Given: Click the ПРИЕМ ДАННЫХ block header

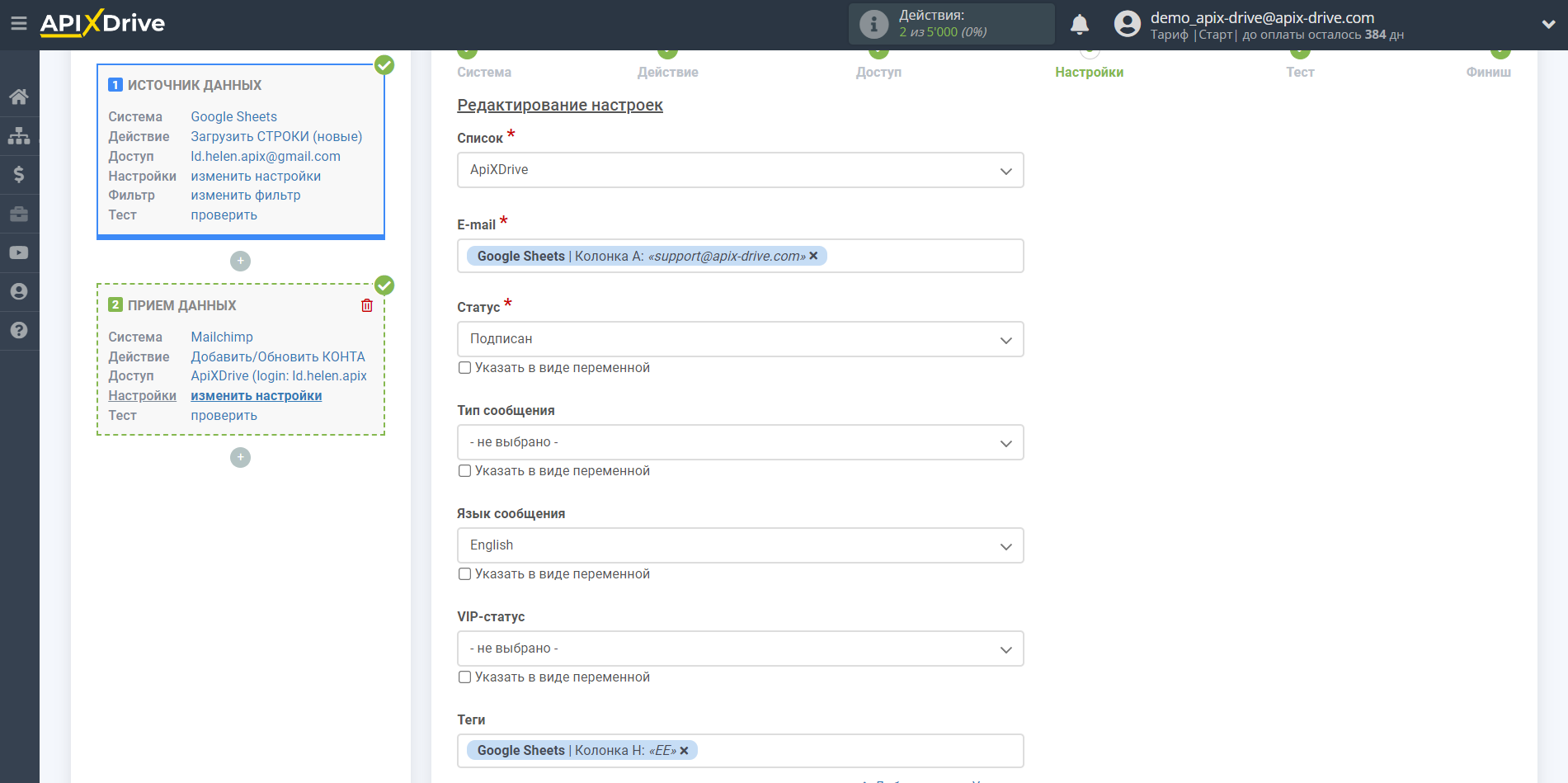Looking at the screenshot, I should [x=172, y=306].
